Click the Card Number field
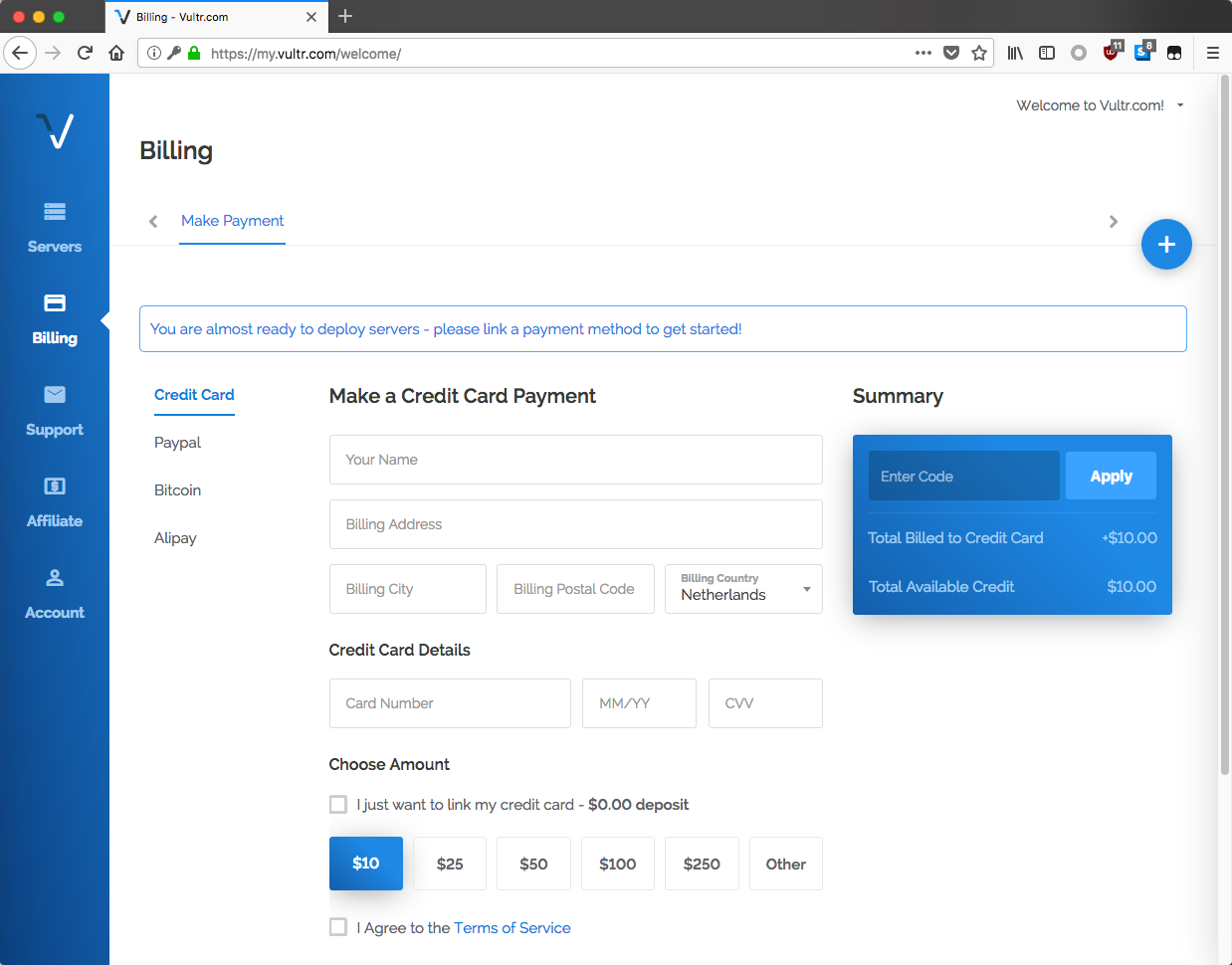This screenshot has height=965, width=1232. click(450, 703)
